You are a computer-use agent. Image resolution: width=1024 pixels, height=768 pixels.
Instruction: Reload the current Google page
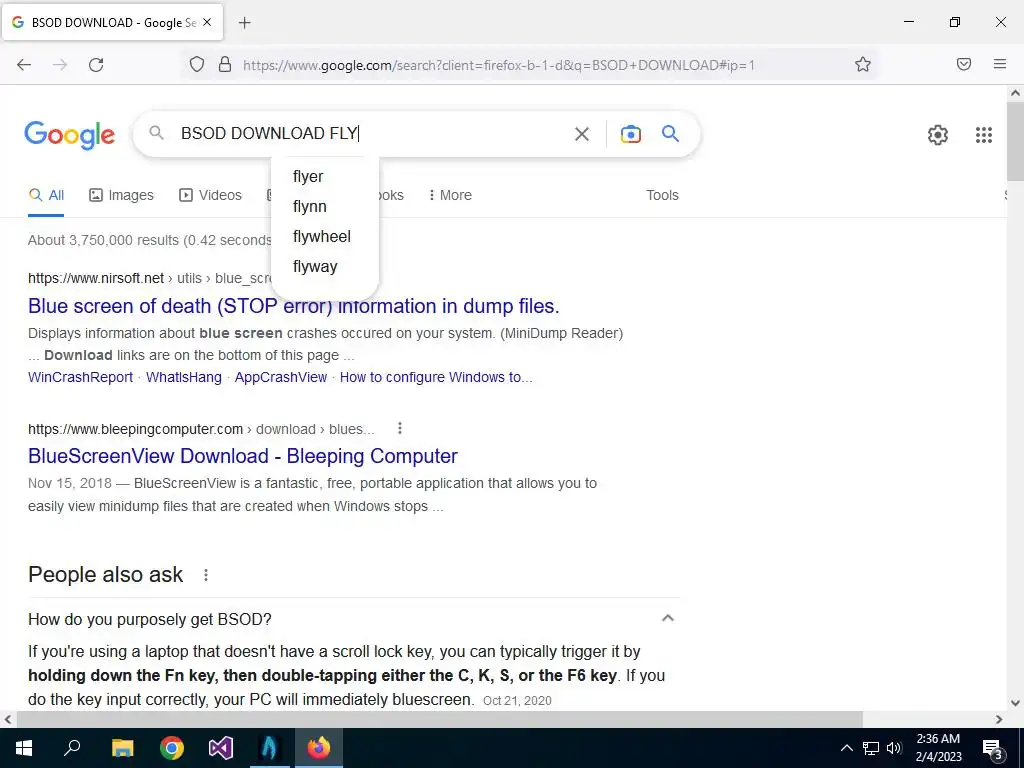pyautogui.click(x=96, y=64)
